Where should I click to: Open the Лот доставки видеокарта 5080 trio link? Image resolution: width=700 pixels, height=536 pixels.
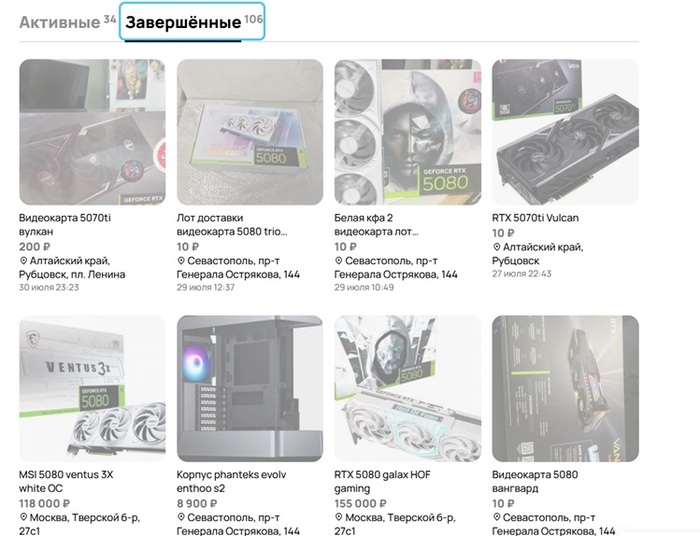click(x=232, y=224)
